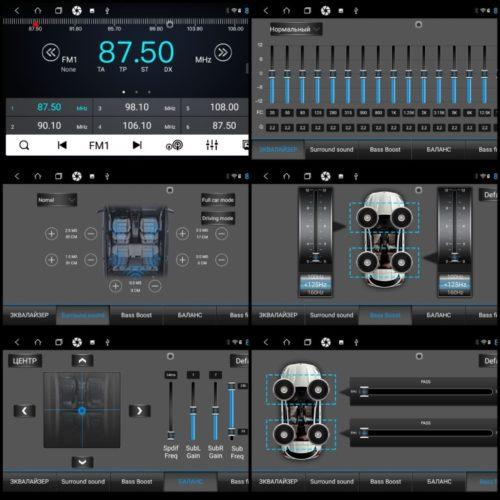Open БАЛАНС tab in the bass boost screen

tap(439, 315)
